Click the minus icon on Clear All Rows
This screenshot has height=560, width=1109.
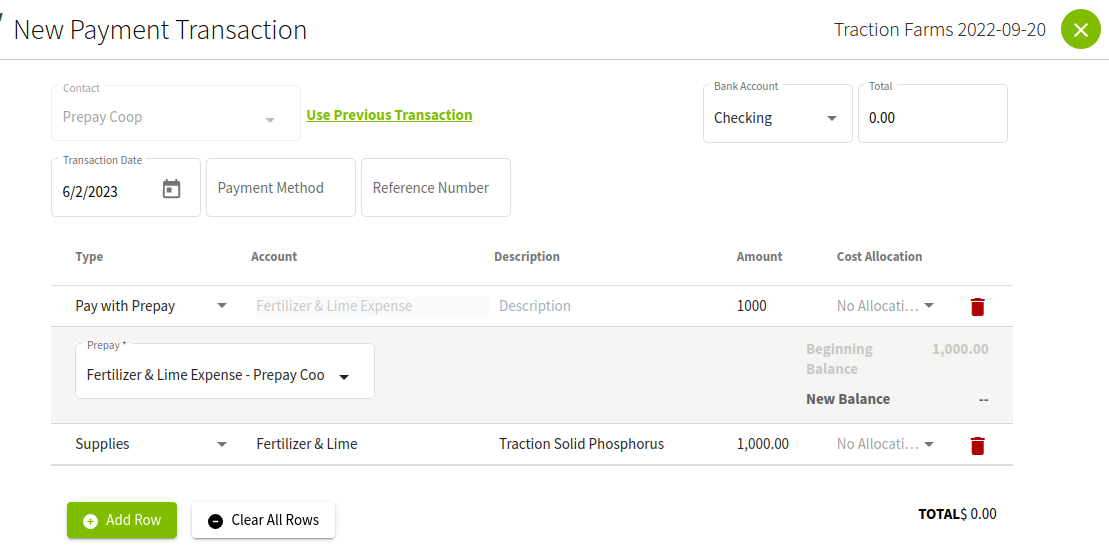216,521
